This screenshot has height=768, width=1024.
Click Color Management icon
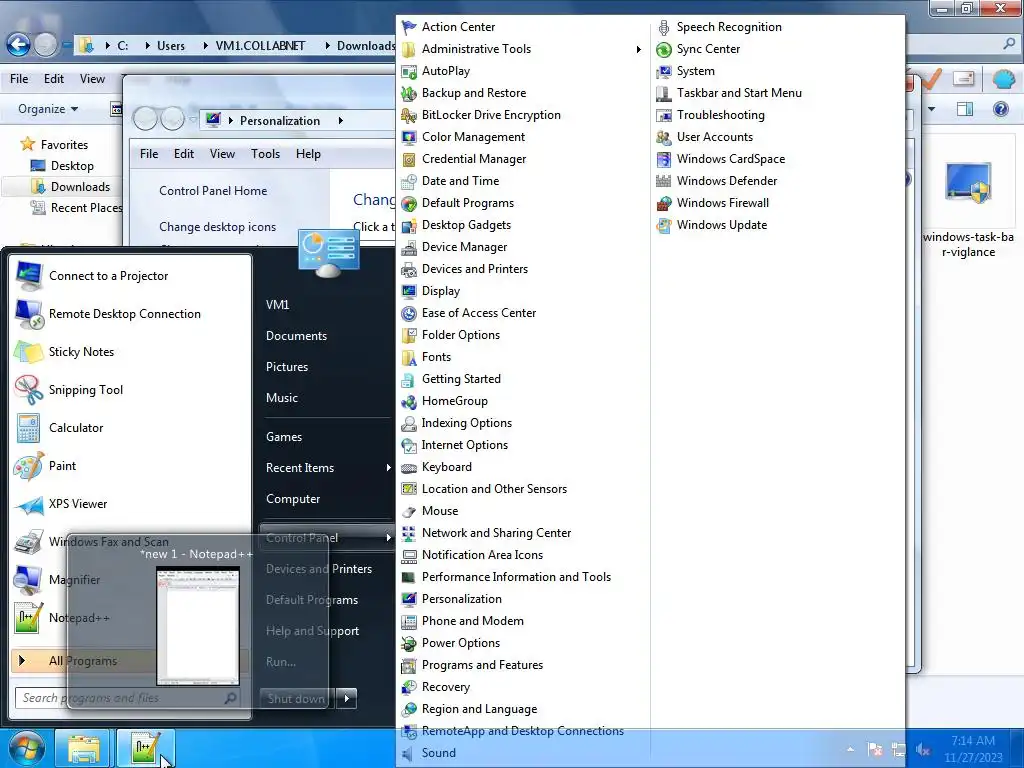[x=409, y=137]
